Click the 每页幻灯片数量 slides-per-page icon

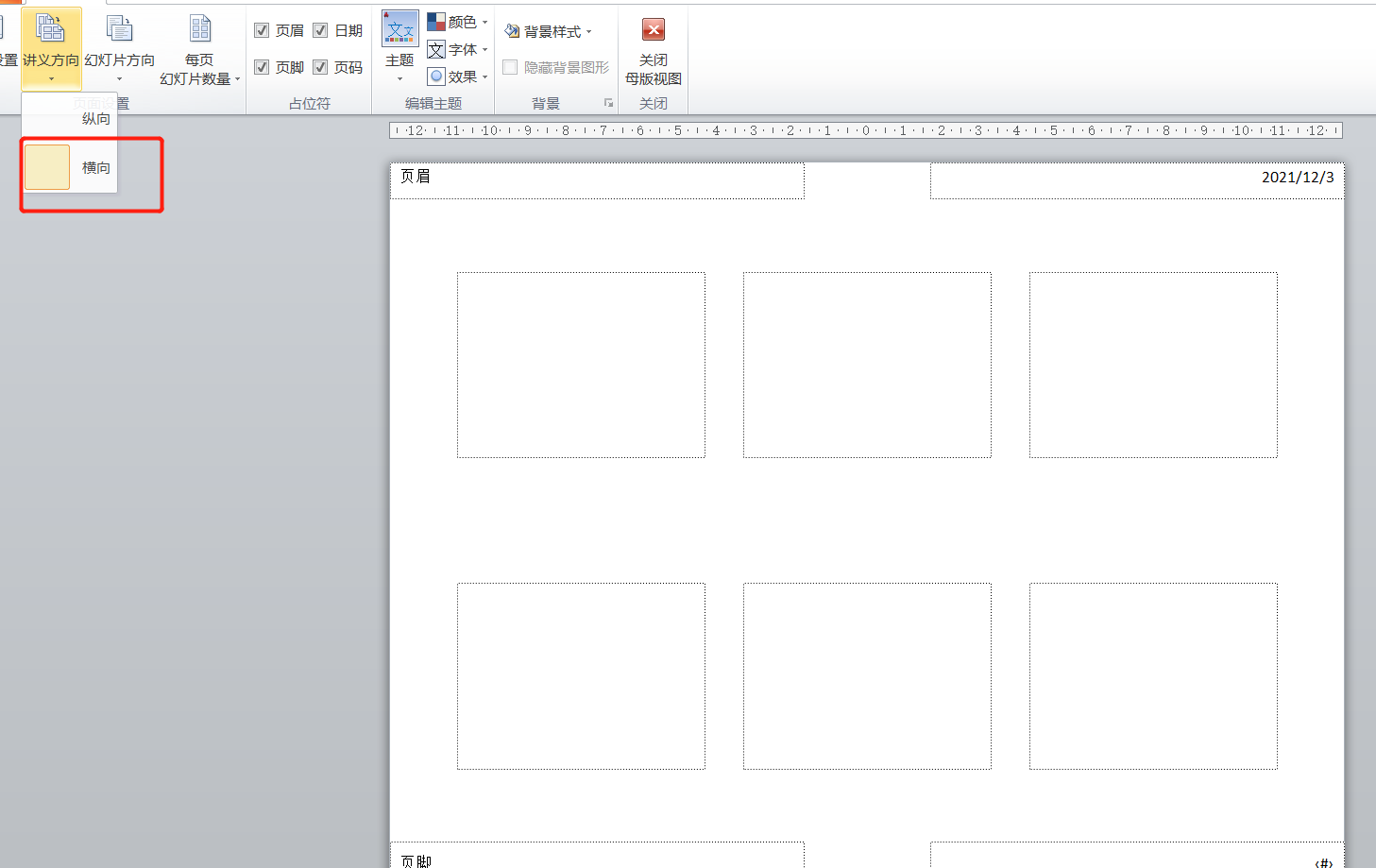pos(199,29)
